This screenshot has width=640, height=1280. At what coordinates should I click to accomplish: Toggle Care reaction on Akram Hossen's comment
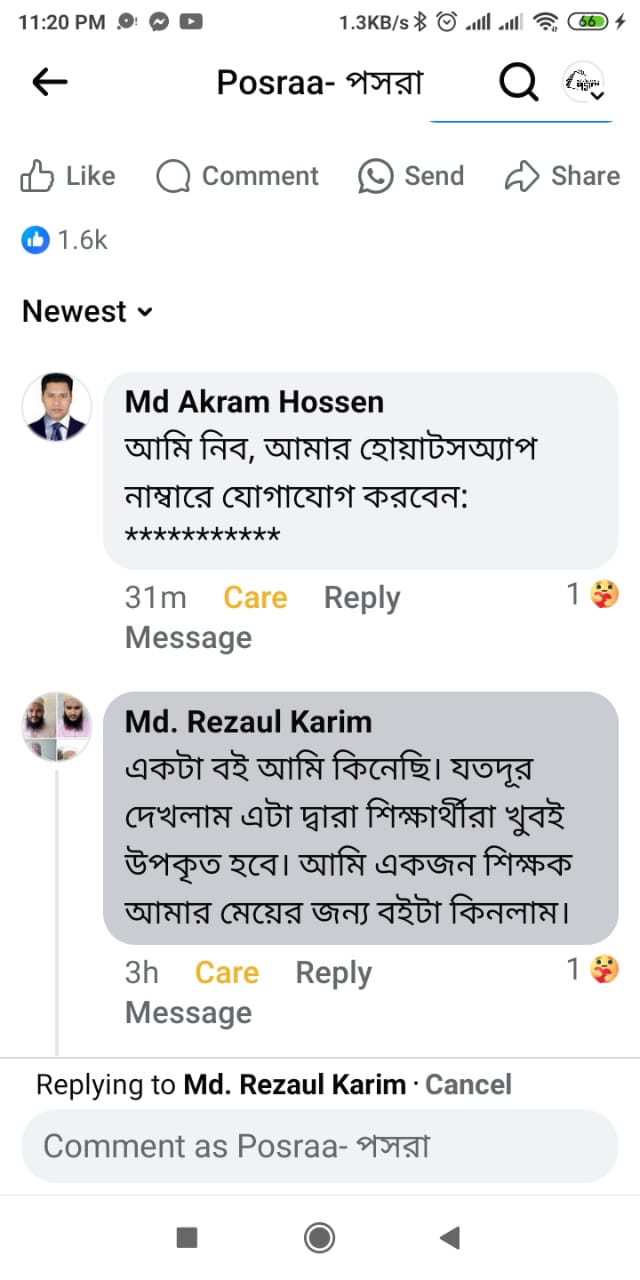255,598
